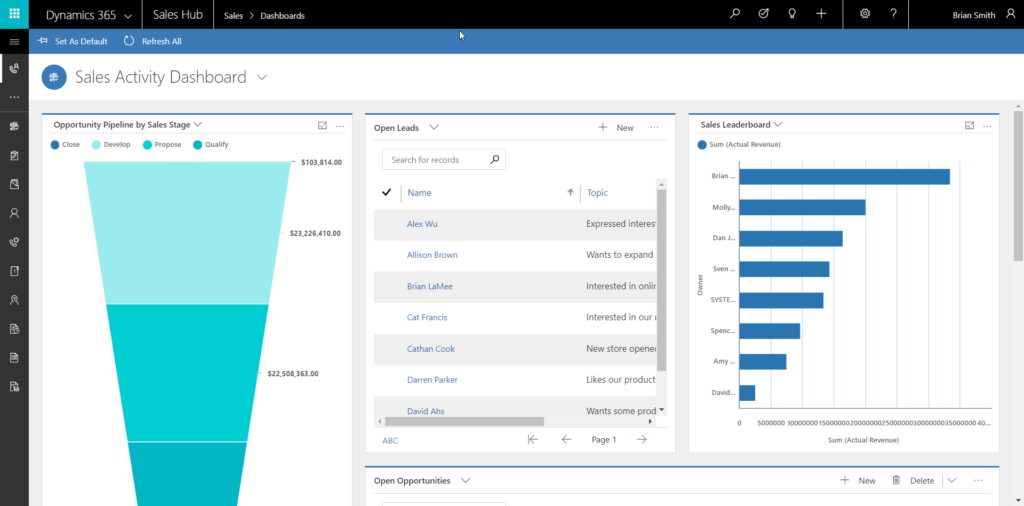Click the Brian leaderboard revenue bar

pyautogui.click(x=845, y=176)
